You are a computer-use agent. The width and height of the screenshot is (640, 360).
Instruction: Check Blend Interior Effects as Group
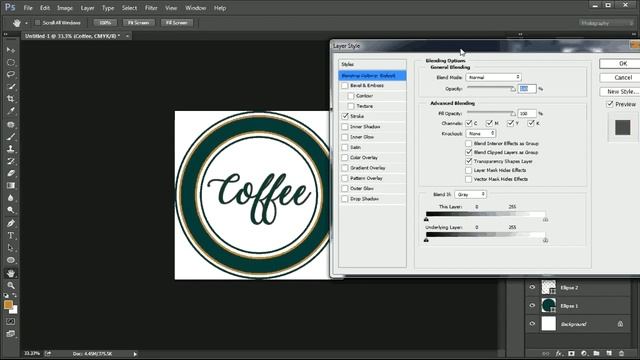click(469, 144)
